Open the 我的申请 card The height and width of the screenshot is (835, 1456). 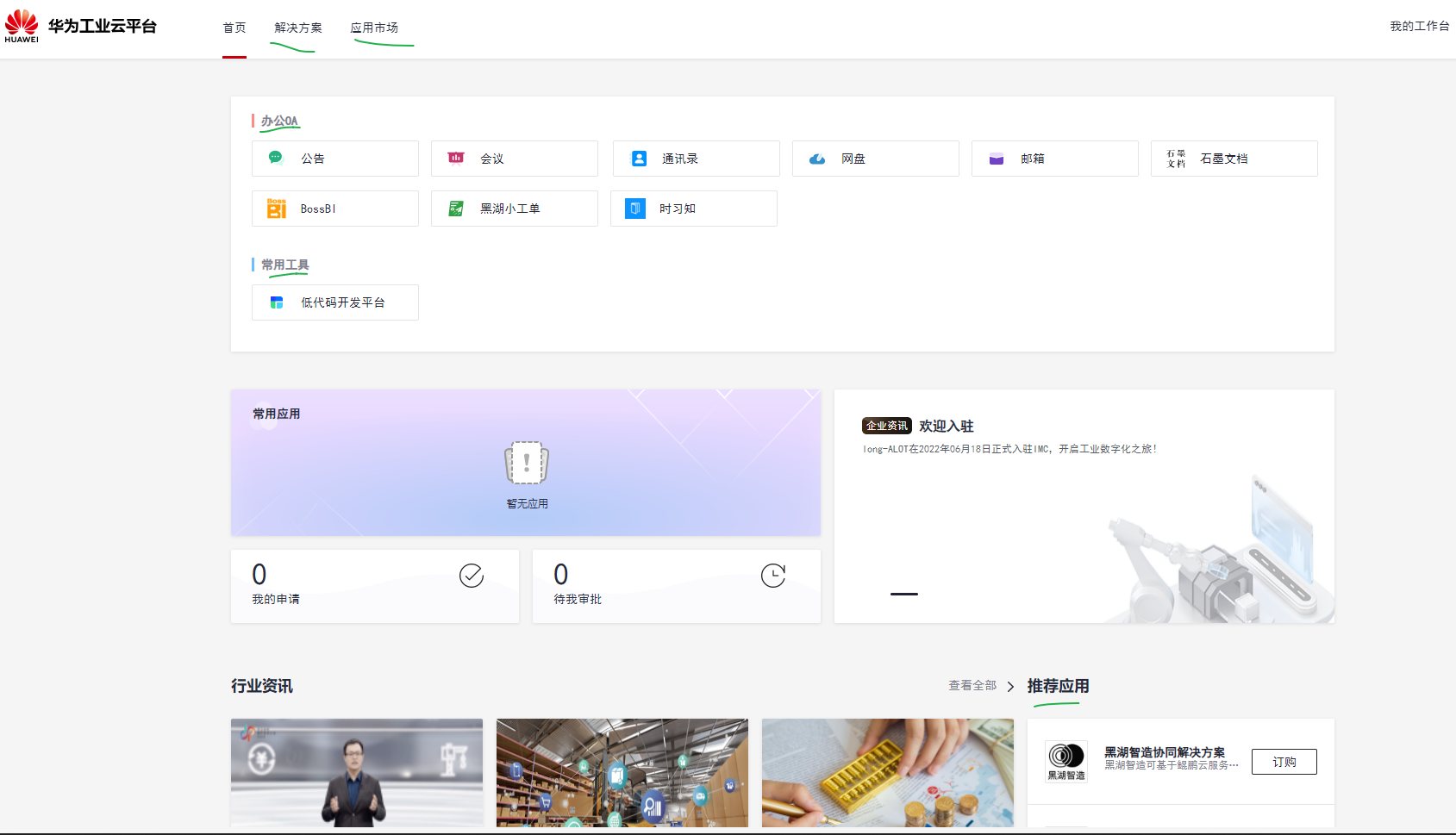[375, 586]
